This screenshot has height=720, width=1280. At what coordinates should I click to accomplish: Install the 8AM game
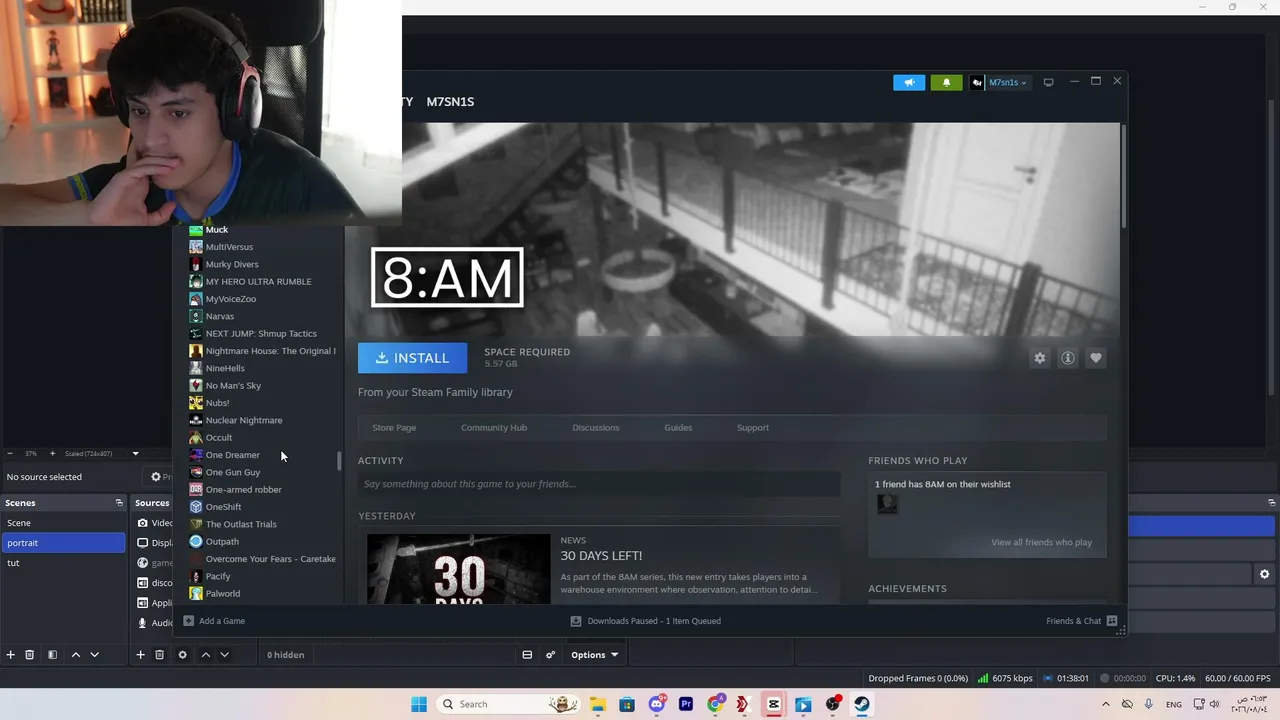(x=412, y=358)
